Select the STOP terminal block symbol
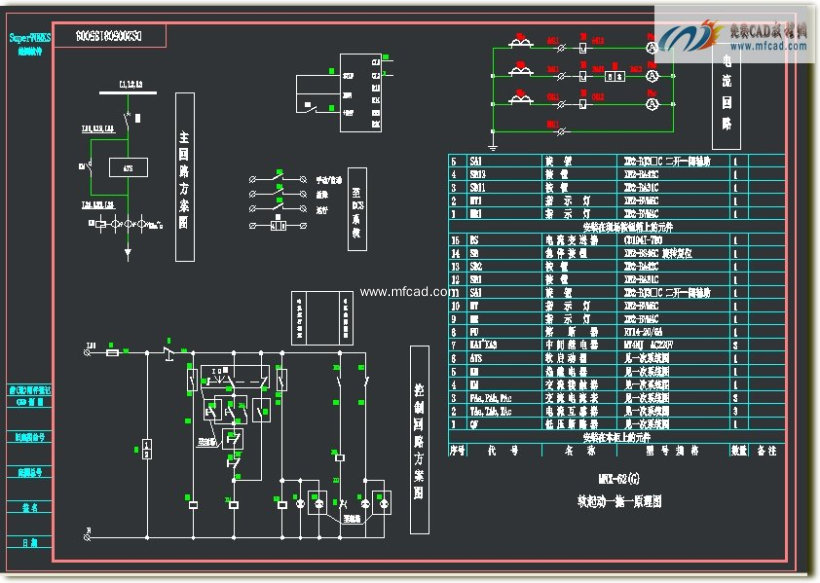 pyautogui.click(x=348, y=76)
